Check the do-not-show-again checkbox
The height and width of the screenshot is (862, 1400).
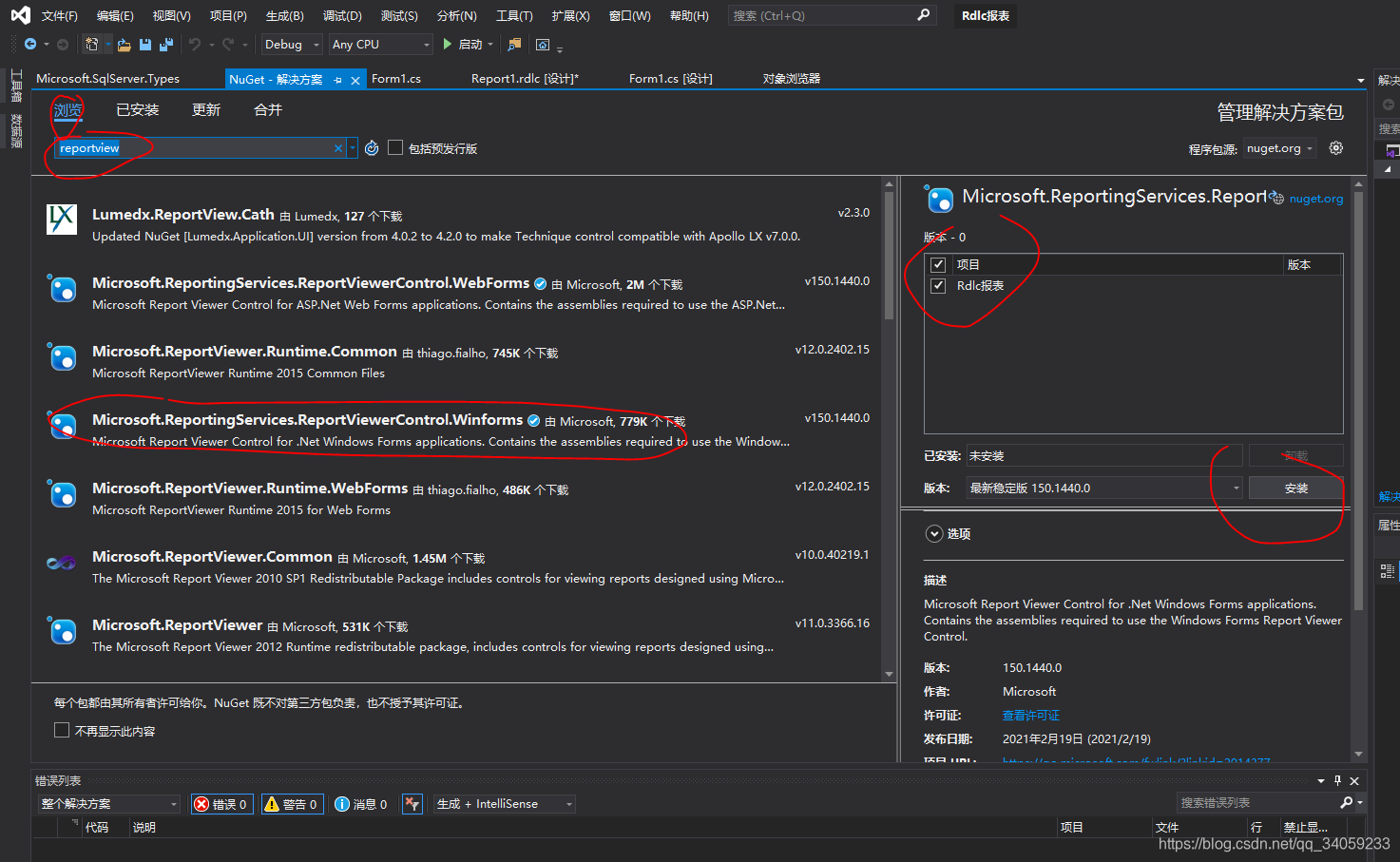[62, 730]
